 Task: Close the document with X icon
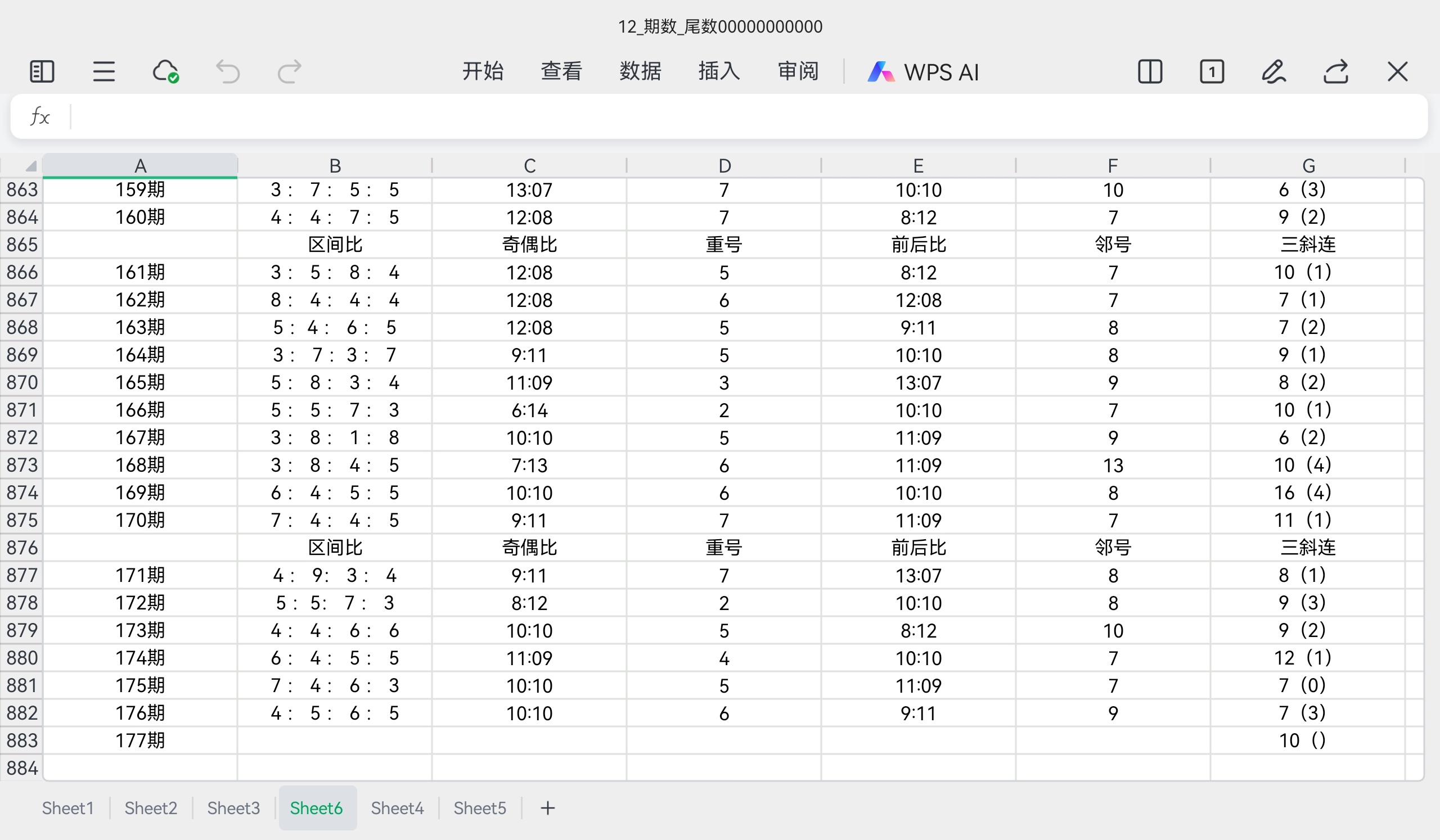(1398, 72)
